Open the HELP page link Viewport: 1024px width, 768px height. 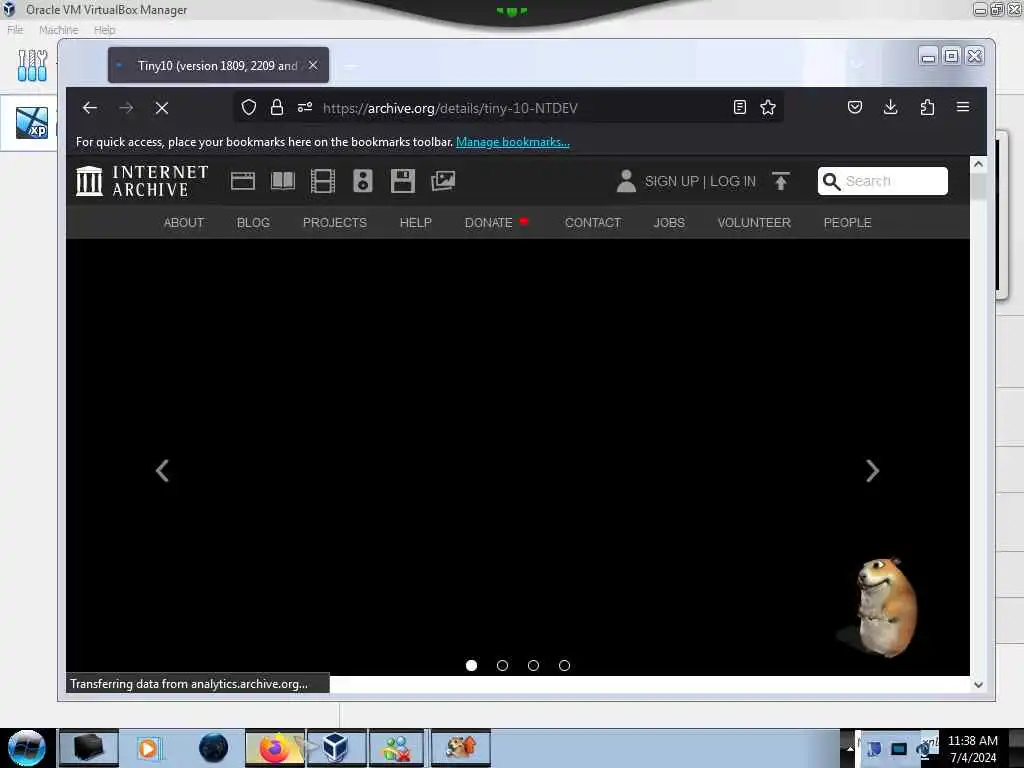415,223
